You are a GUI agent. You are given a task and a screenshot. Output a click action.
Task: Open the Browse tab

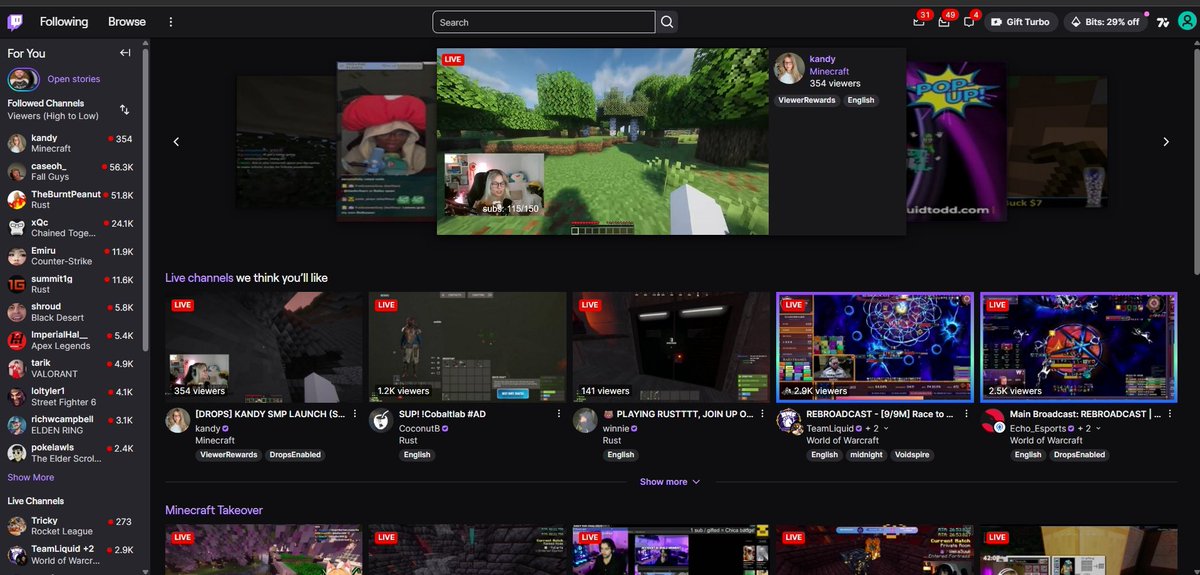[127, 22]
